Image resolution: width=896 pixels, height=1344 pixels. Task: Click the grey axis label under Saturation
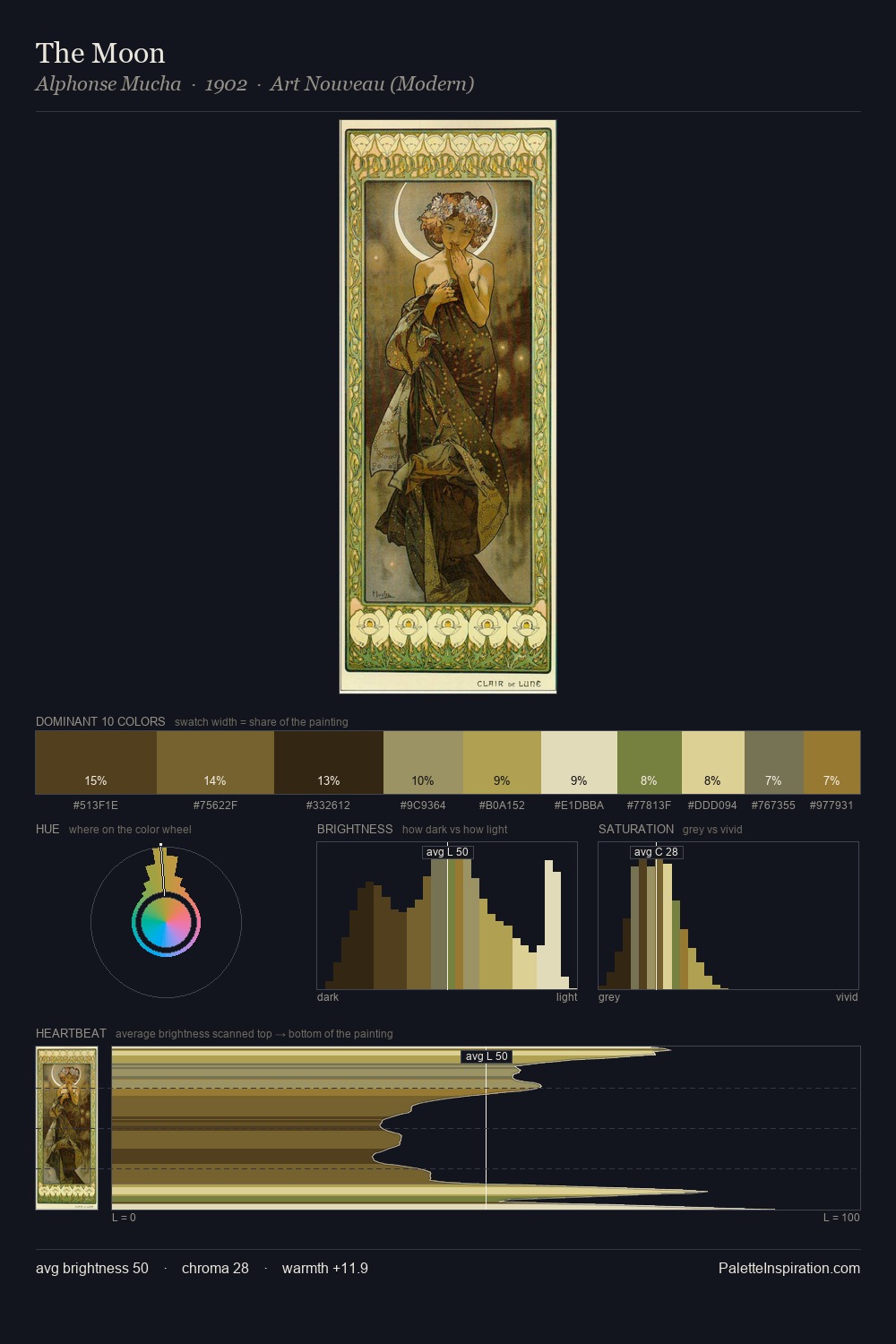[609, 997]
